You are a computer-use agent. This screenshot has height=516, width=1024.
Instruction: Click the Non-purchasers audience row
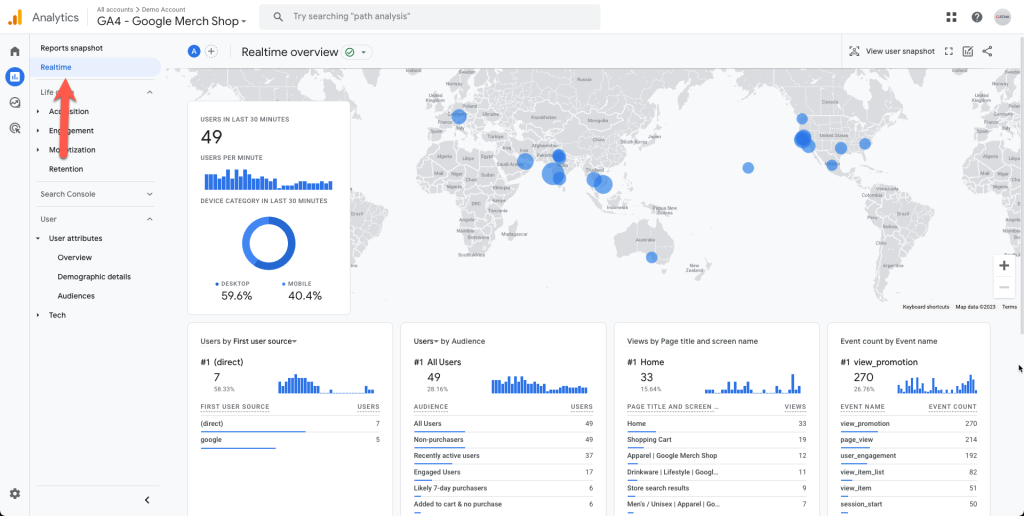click(503, 440)
